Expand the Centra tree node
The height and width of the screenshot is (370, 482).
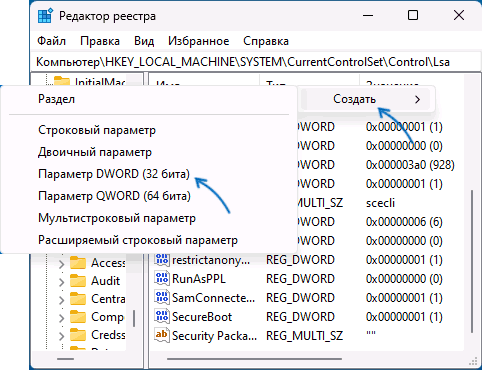[x=62, y=300]
